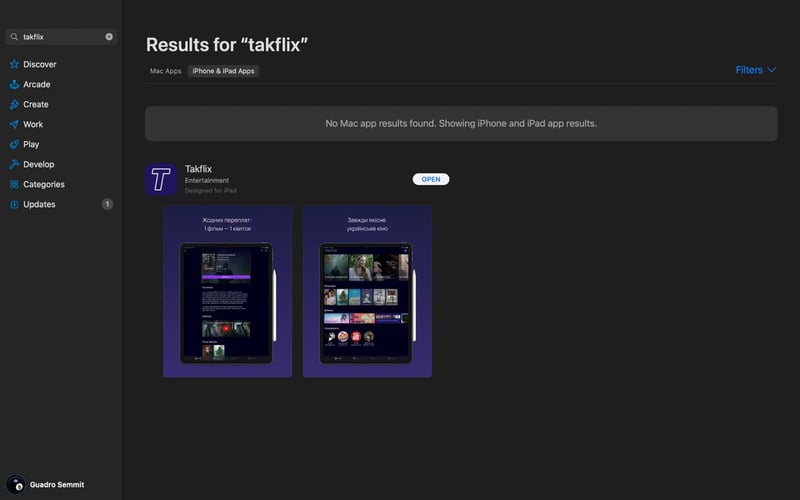800x500 pixels.
Task: Click the Updates download icon
Action: [14, 204]
